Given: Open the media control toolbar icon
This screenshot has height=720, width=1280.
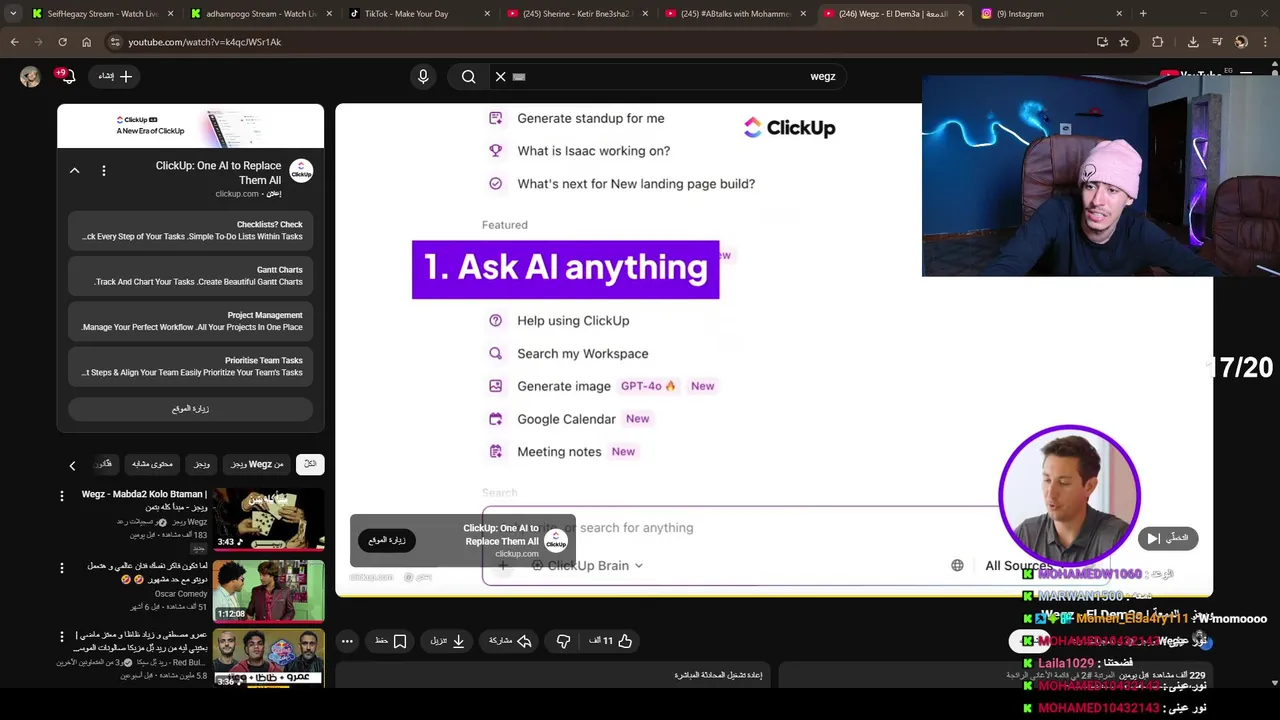Looking at the screenshot, I should click(x=1217, y=42).
